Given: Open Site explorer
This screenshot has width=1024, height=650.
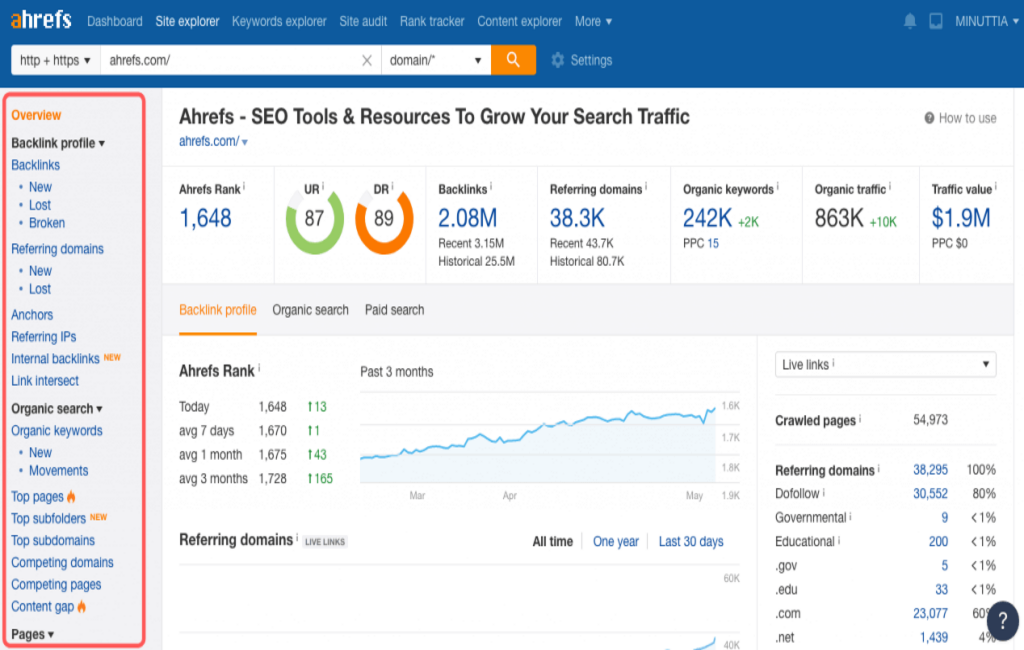Looking at the screenshot, I should tap(187, 22).
